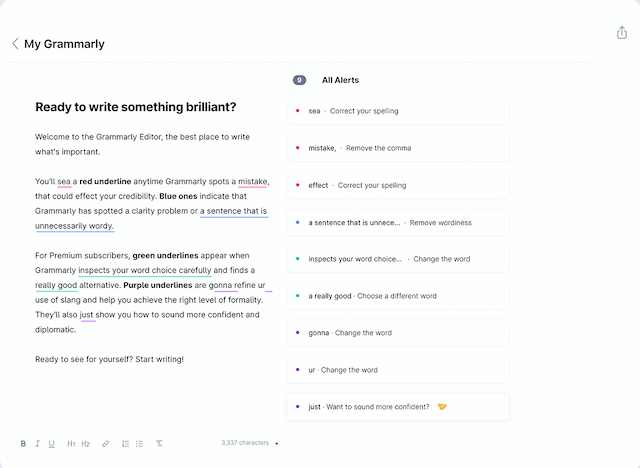Toggle italic formatting in the toolbar

pyautogui.click(x=37, y=443)
